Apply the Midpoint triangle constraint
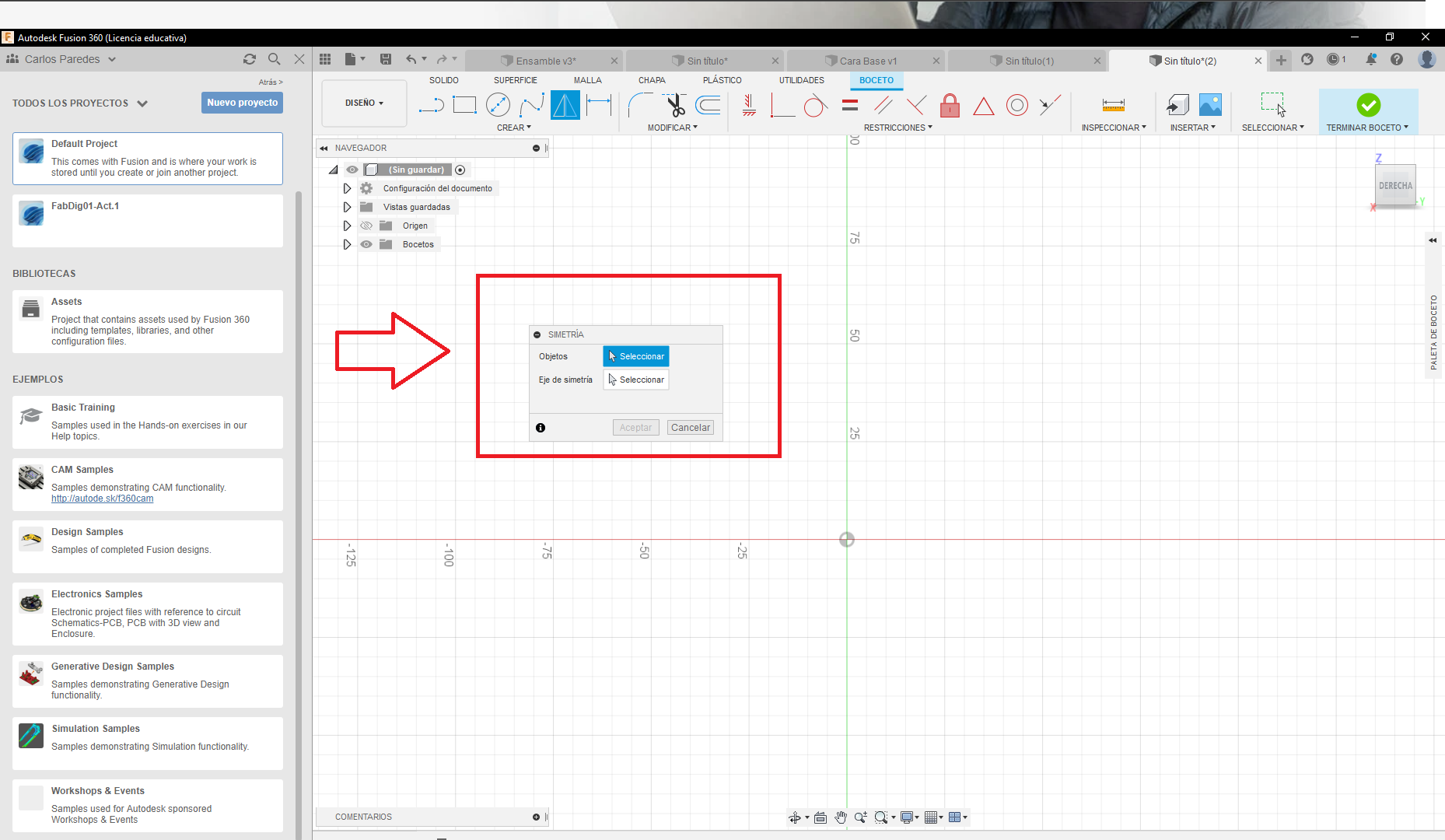The image size is (1445, 840). pos(984,105)
